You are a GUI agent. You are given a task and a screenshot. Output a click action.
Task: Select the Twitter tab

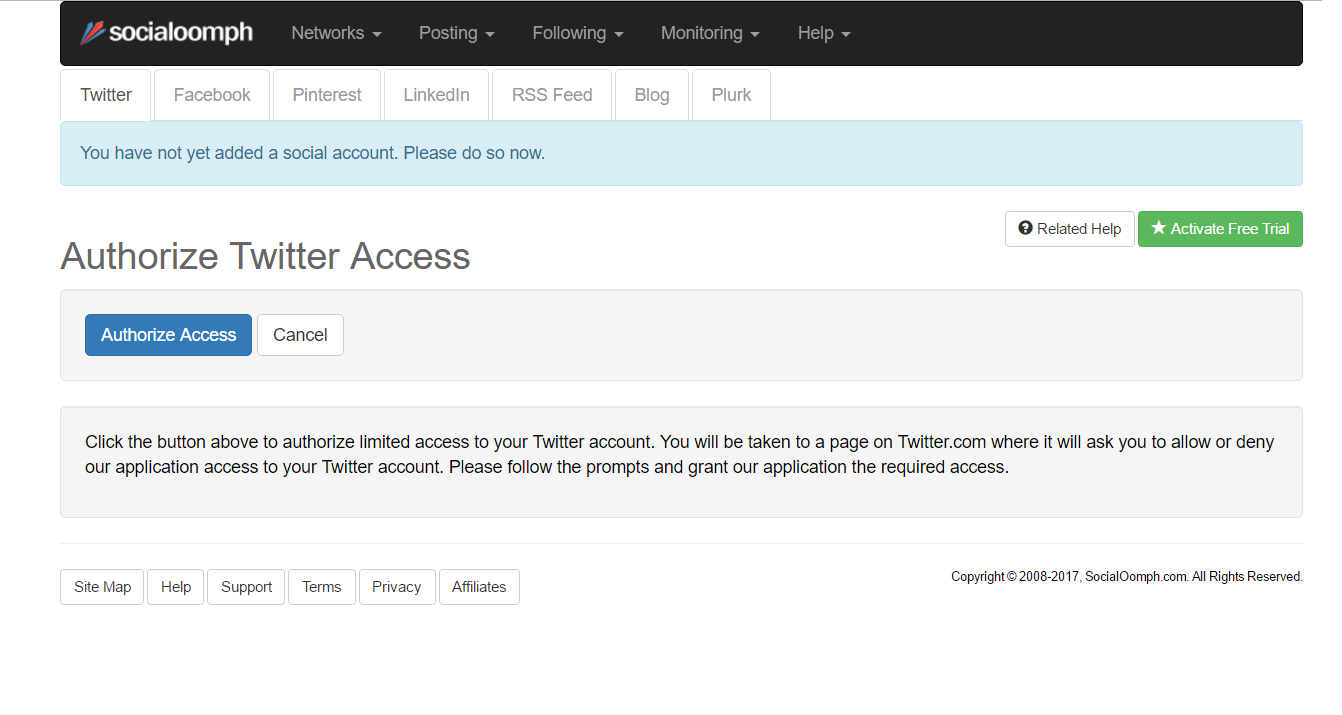click(106, 95)
